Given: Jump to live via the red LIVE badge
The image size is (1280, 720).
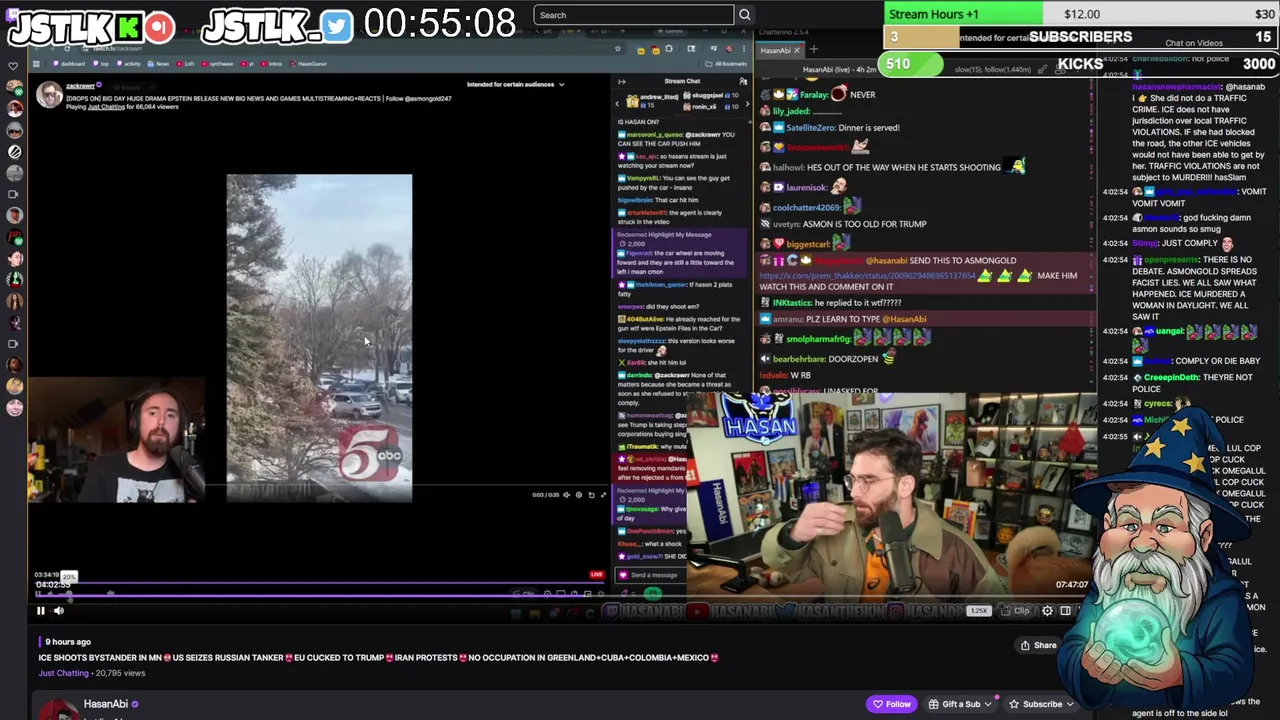Looking at the screenshot, I should point(597,575).
